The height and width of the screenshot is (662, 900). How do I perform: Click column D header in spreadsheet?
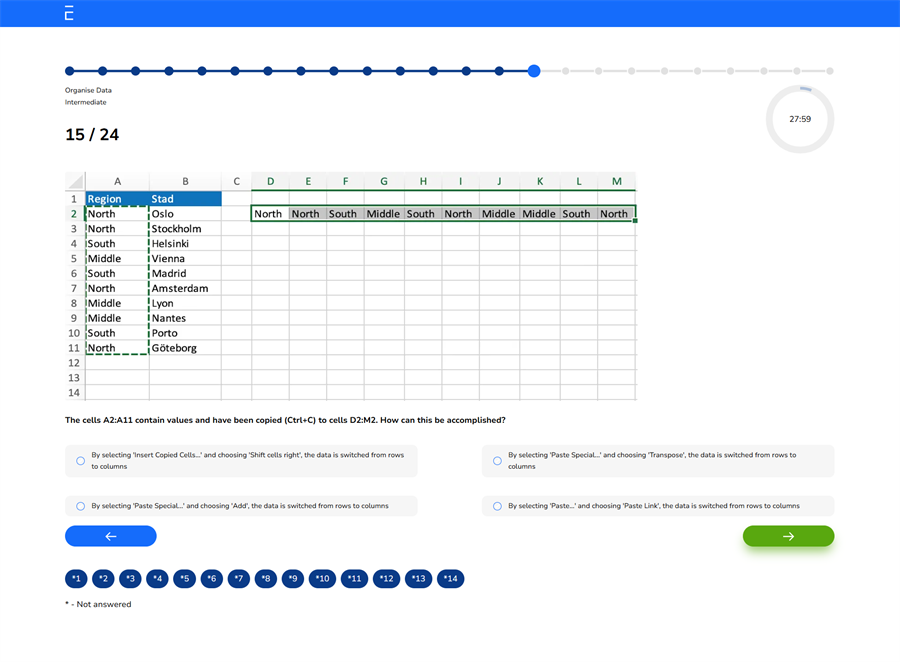[270, 181]
